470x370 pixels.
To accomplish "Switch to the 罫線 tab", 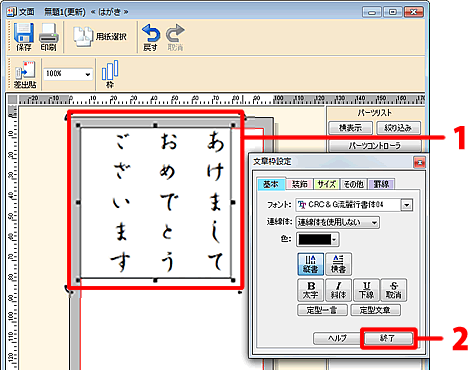I will pos(381,184).
